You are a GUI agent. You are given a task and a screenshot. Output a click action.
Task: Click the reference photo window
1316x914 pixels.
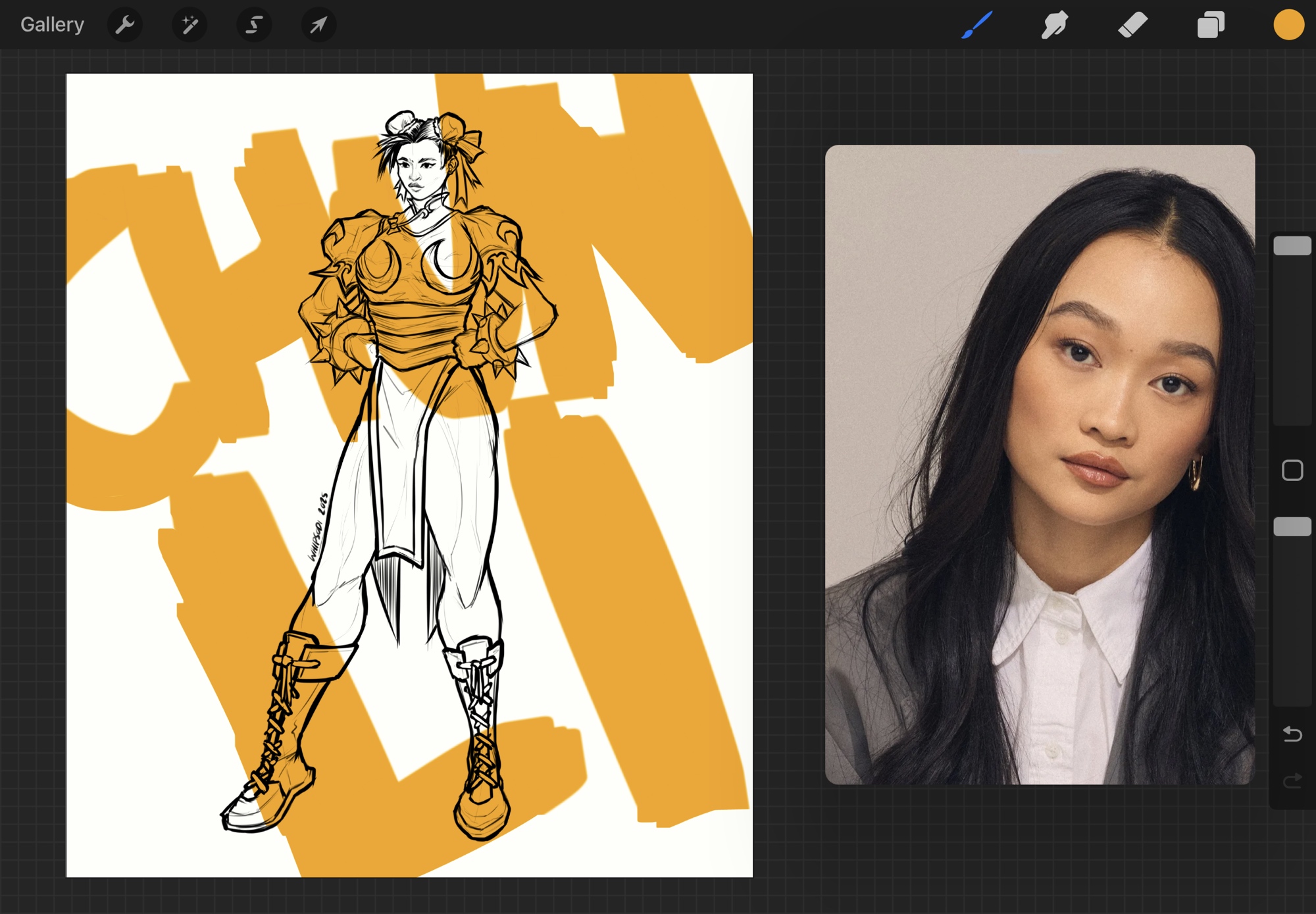point(1040,464)
